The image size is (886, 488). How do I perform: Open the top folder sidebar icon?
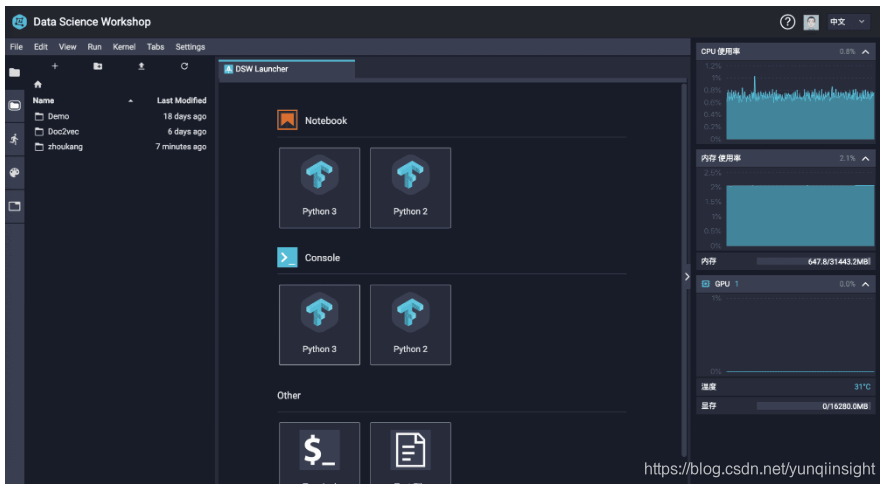(x=15, y=72)
